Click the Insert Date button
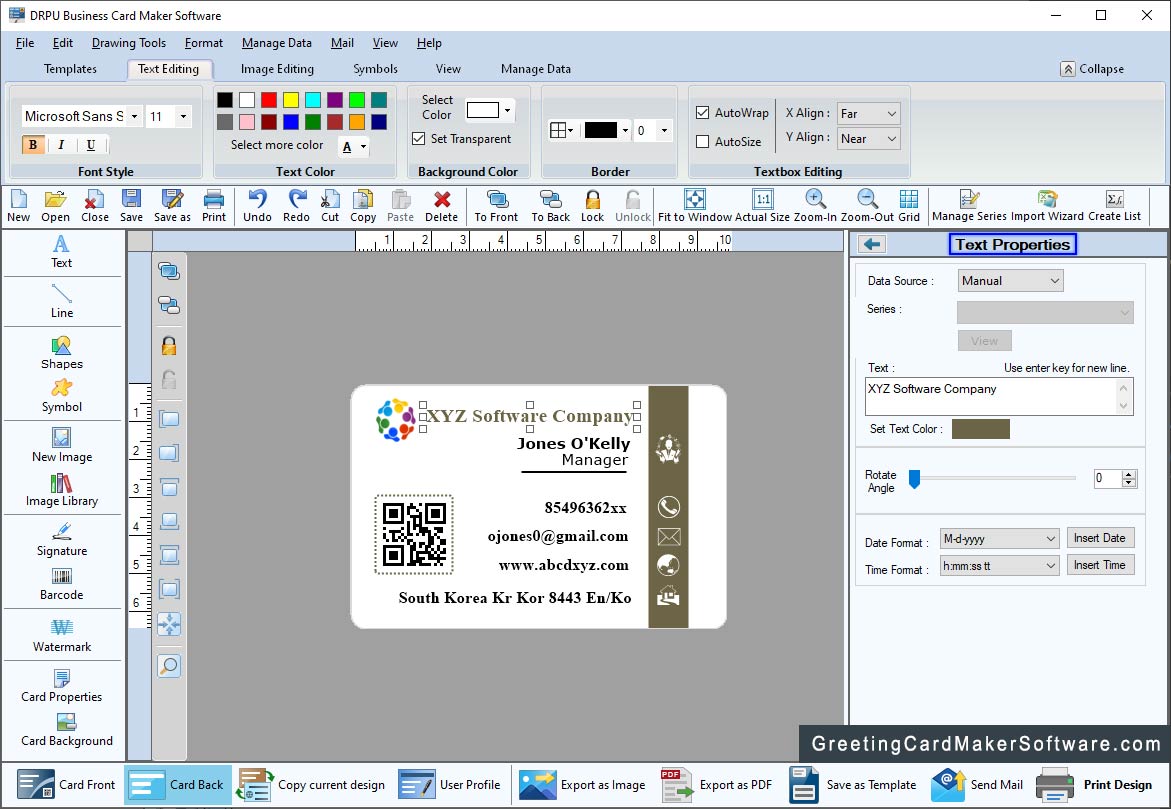 (1099, 538)
